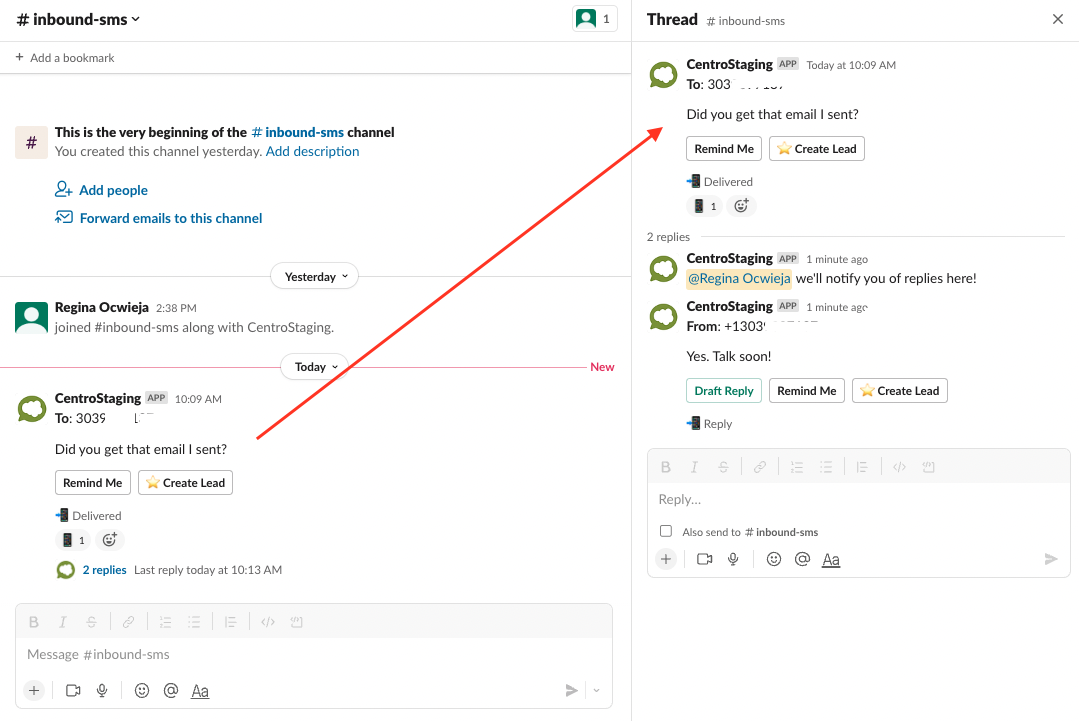Image resolution: width=1079 pixels, height=721 pixels.
Task: Insert code block in channel composer
Action: (297, 622)
